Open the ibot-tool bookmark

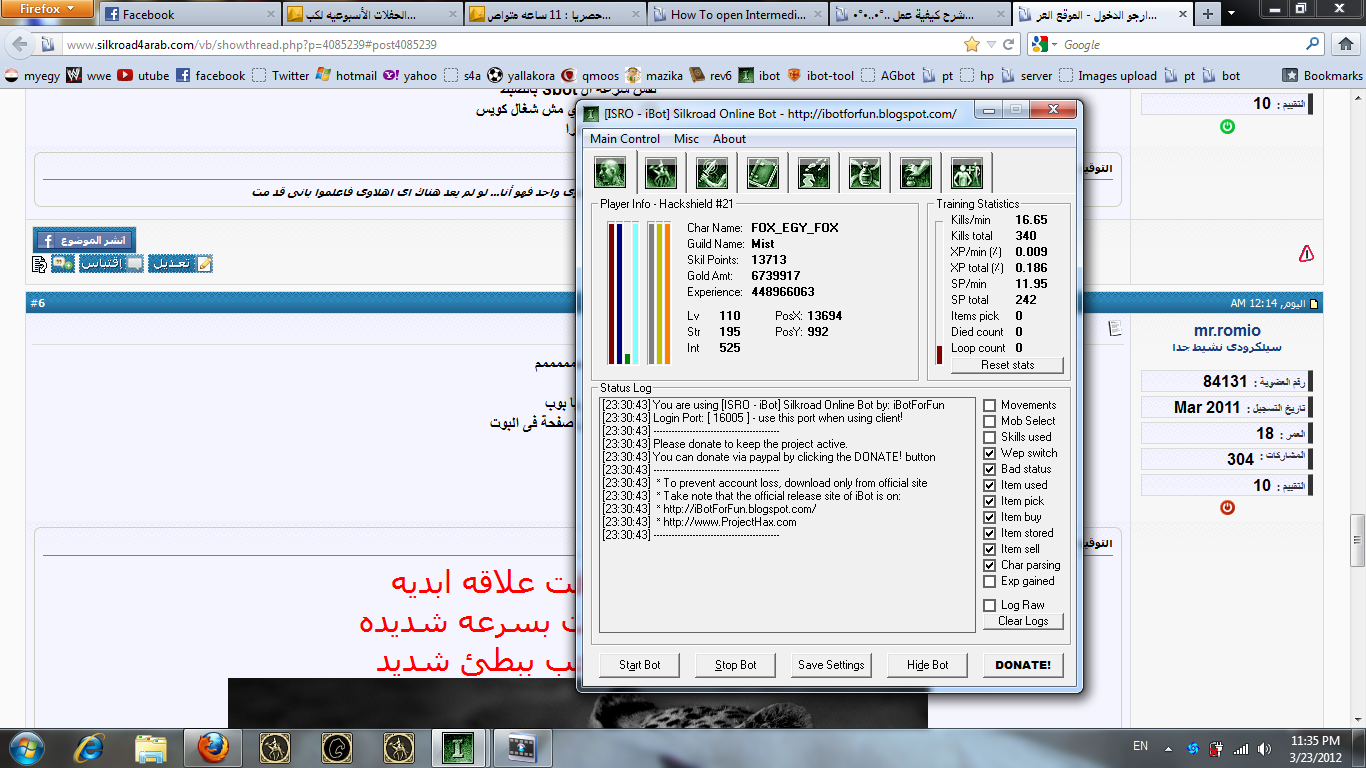[820, 75]
